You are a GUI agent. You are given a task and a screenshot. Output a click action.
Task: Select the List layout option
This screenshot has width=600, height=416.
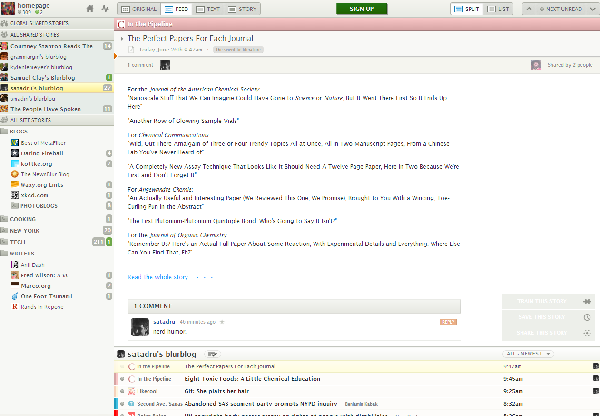tap(499, 9)
